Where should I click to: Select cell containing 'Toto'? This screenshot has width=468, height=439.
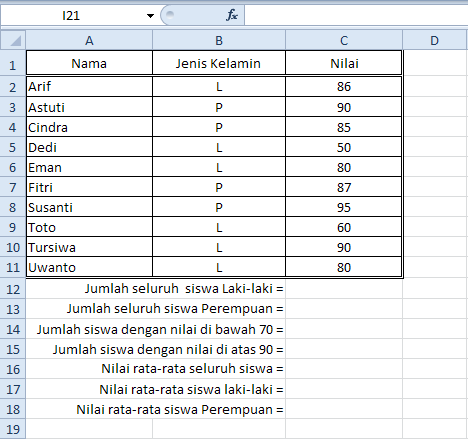point(89,227)
